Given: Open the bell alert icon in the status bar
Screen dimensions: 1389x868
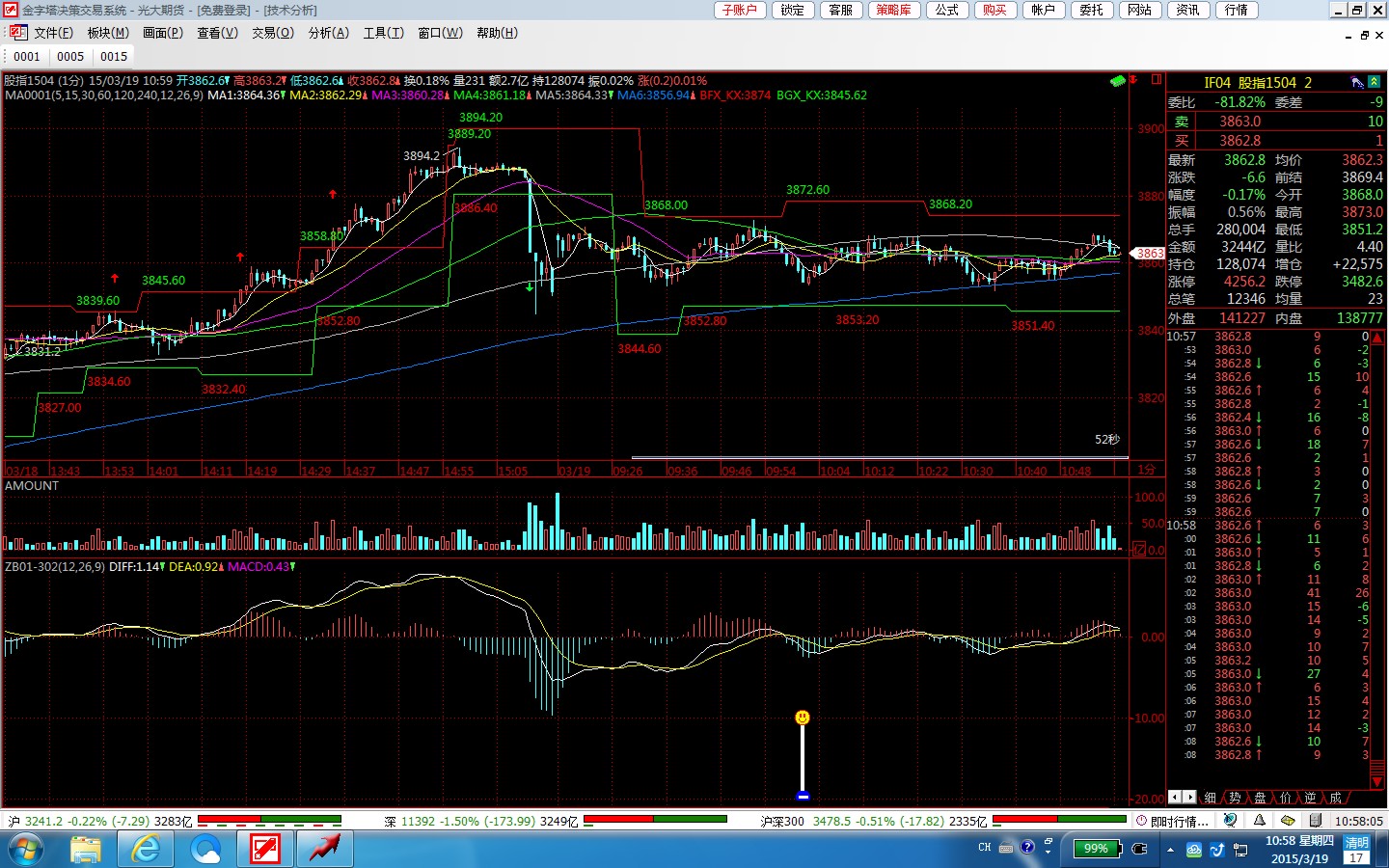Looking at the screenshot, I should [1260, 821].
